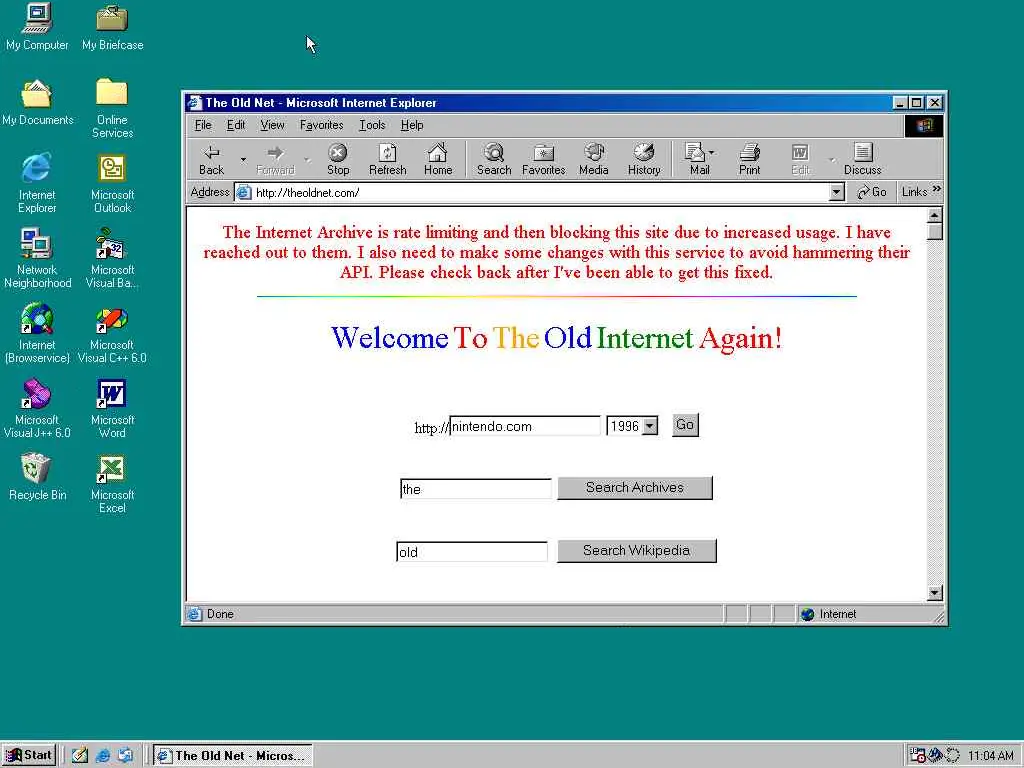Select the Internet Explorer desktop icon
The width and height of the screenshot is (1024, 768).
click(x=37, y=184)
